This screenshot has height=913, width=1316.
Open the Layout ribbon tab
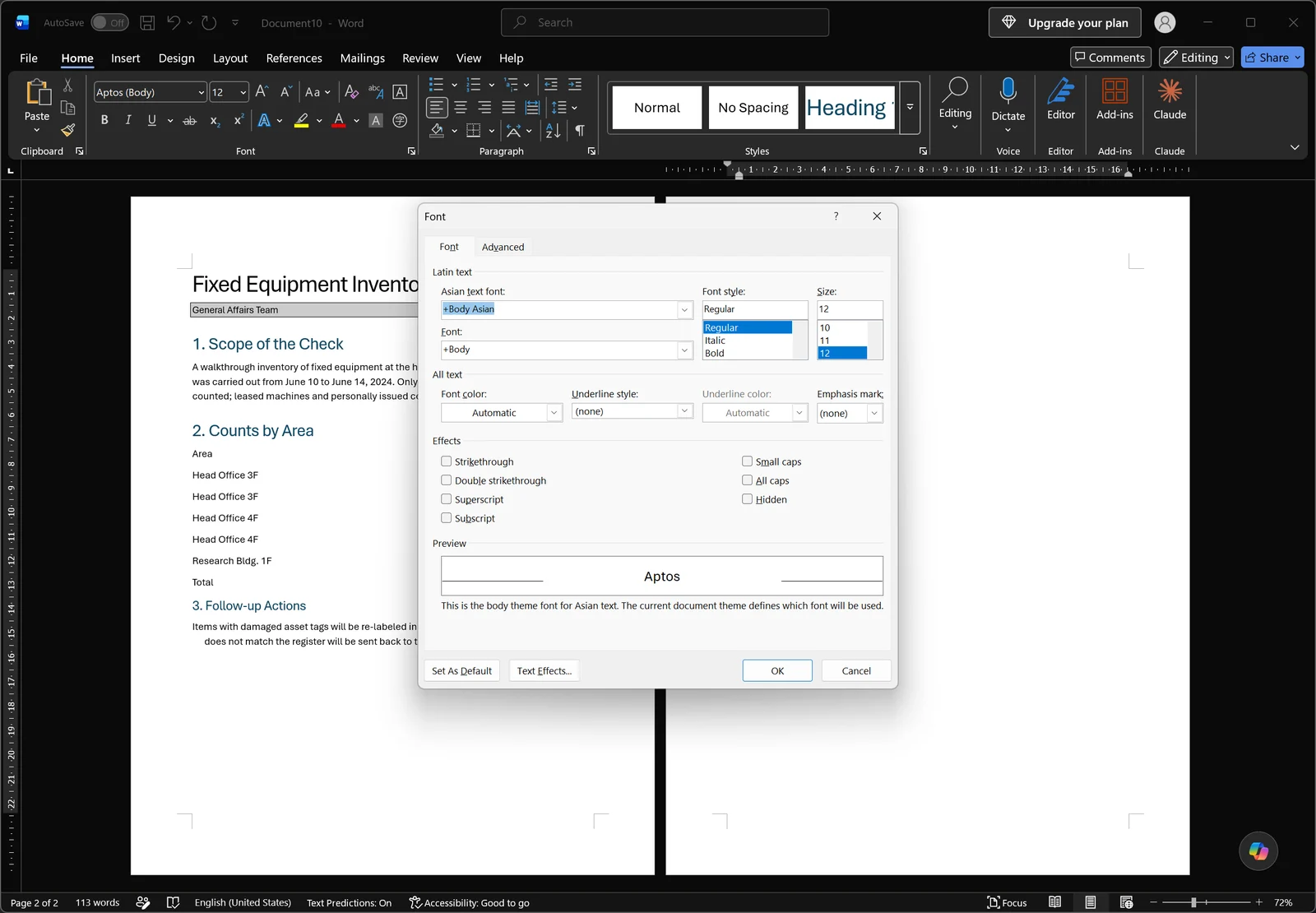[x=230, y=58]
